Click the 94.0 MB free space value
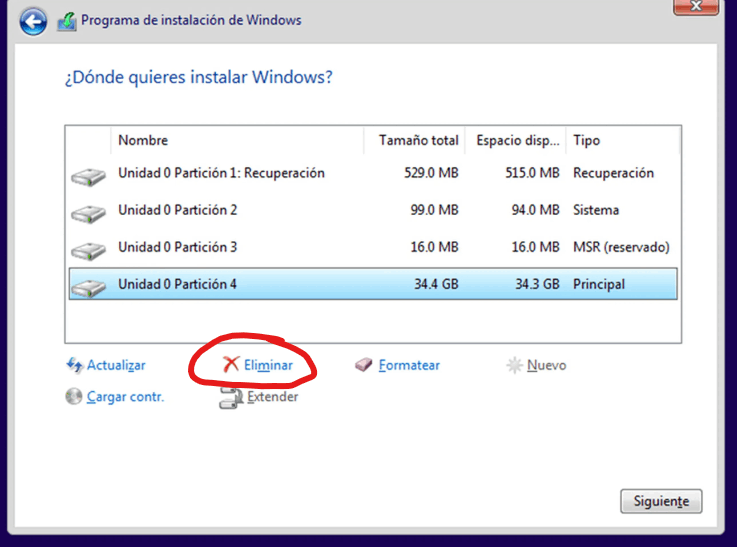The image size is (737, 547). [535, 210]
